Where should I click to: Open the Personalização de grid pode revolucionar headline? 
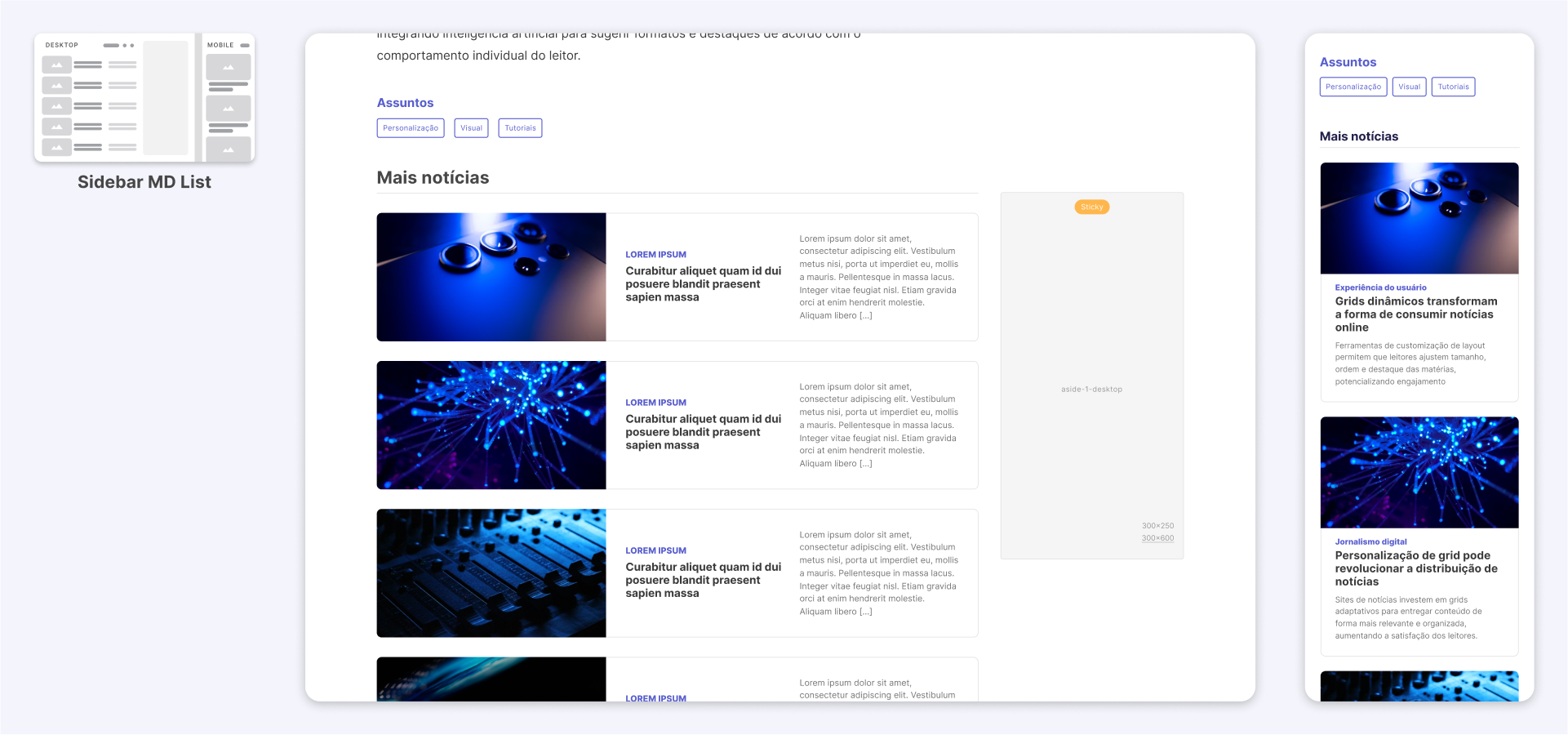pyautogui.click(x=1416, y=568)
